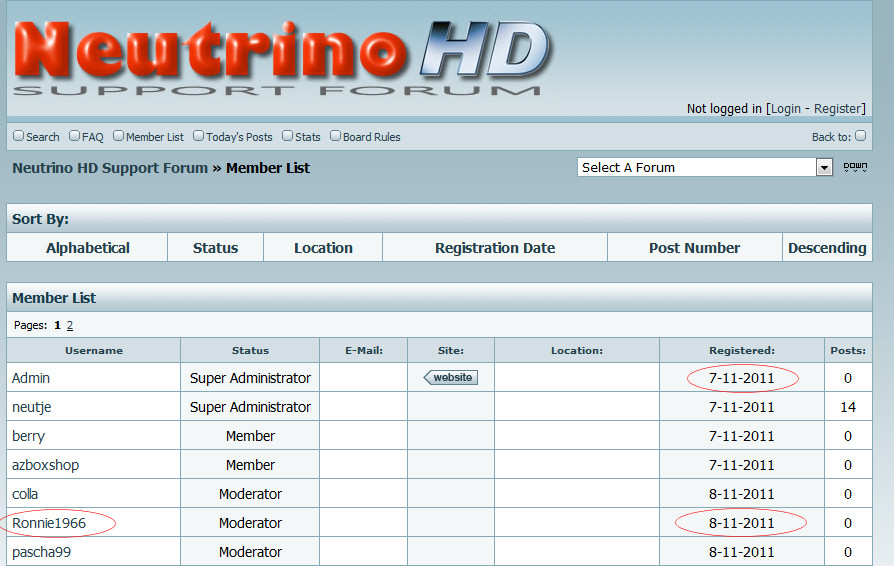Click the box icon beside Member List

click(118, 136)
